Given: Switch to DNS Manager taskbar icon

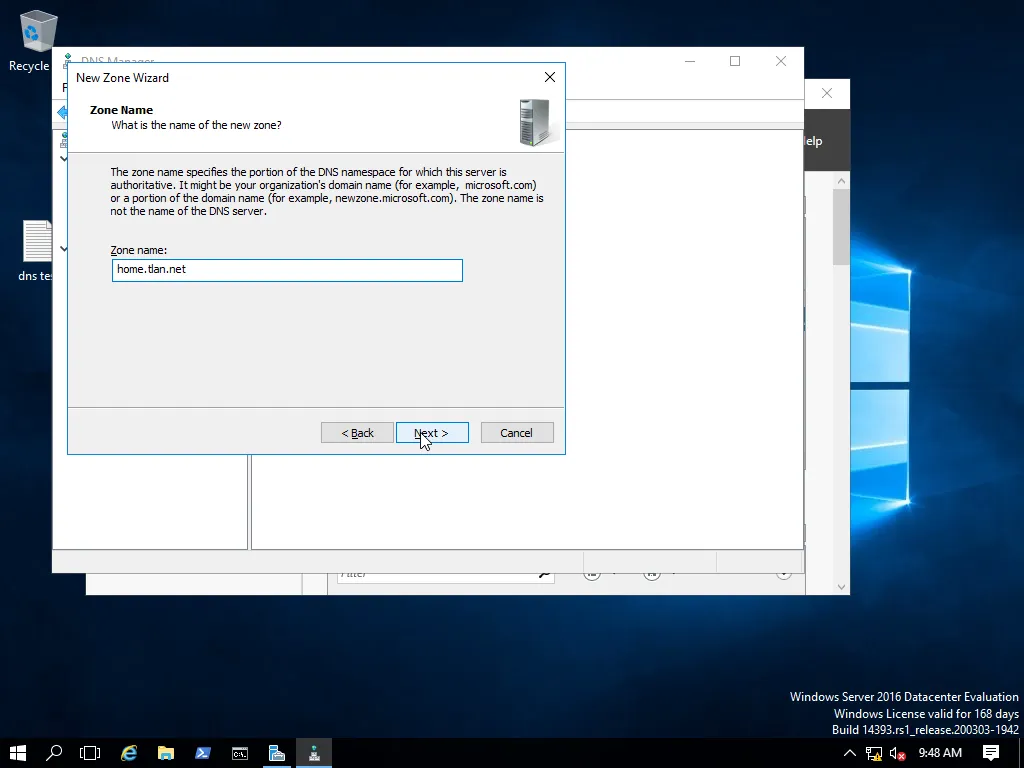Looking at the screenshot, I should click(314, 753).
